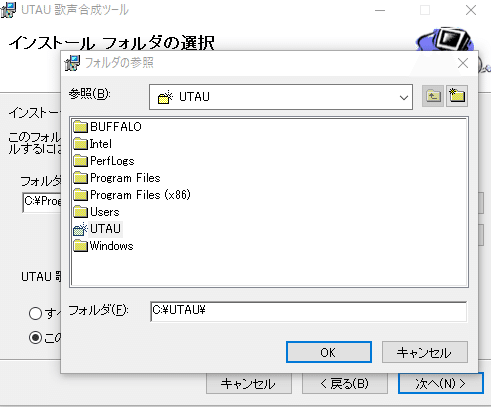This screenshot has width=491, height=407.
Task: Select the Intel folder name
Action: click(x=101, y=144)
